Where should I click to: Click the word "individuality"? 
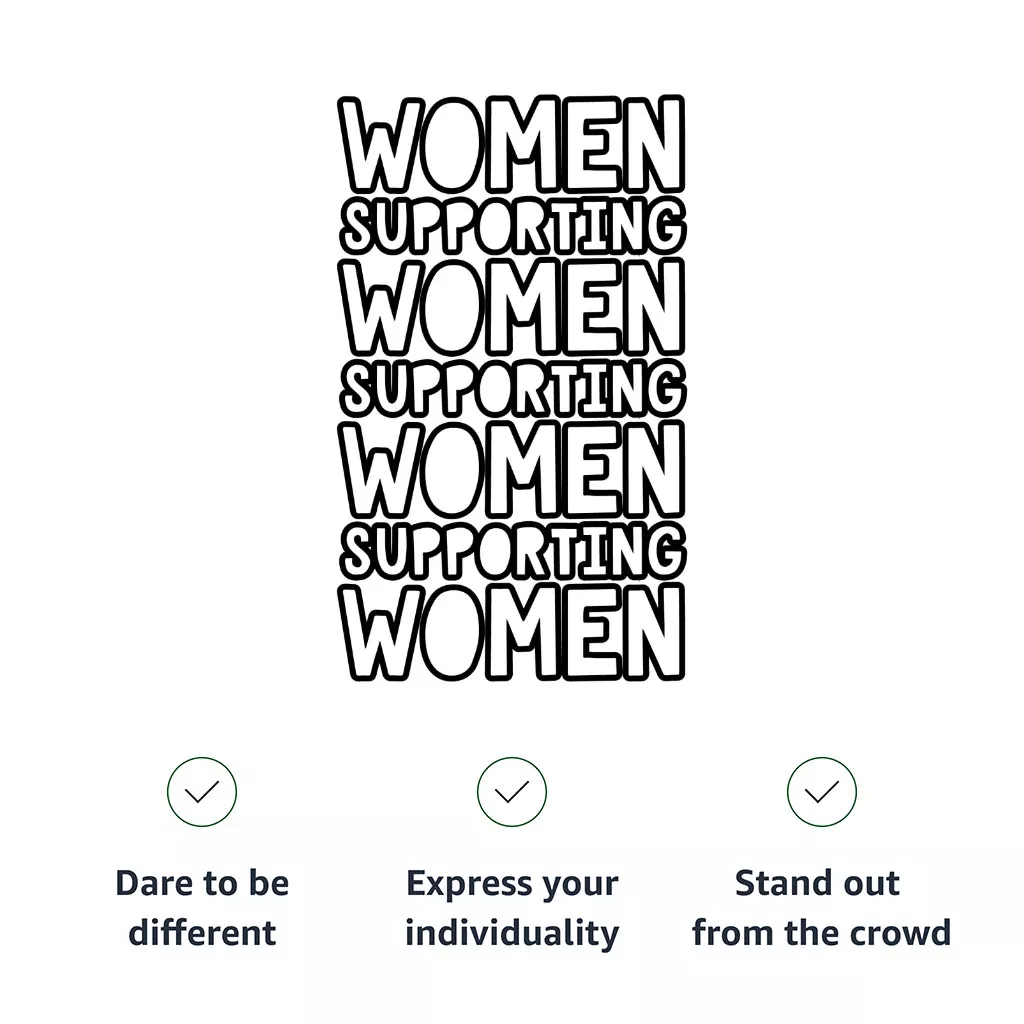512,934
